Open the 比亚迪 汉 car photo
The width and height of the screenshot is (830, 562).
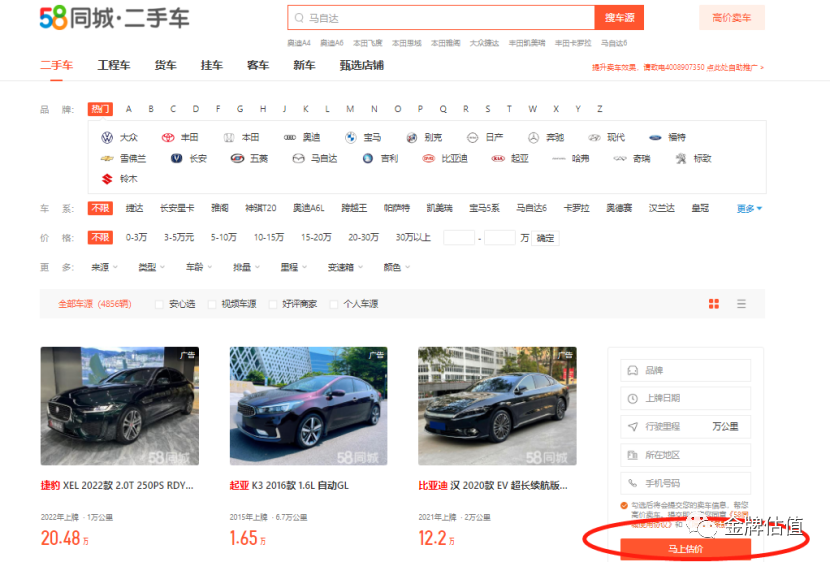[x=497, y=406]
